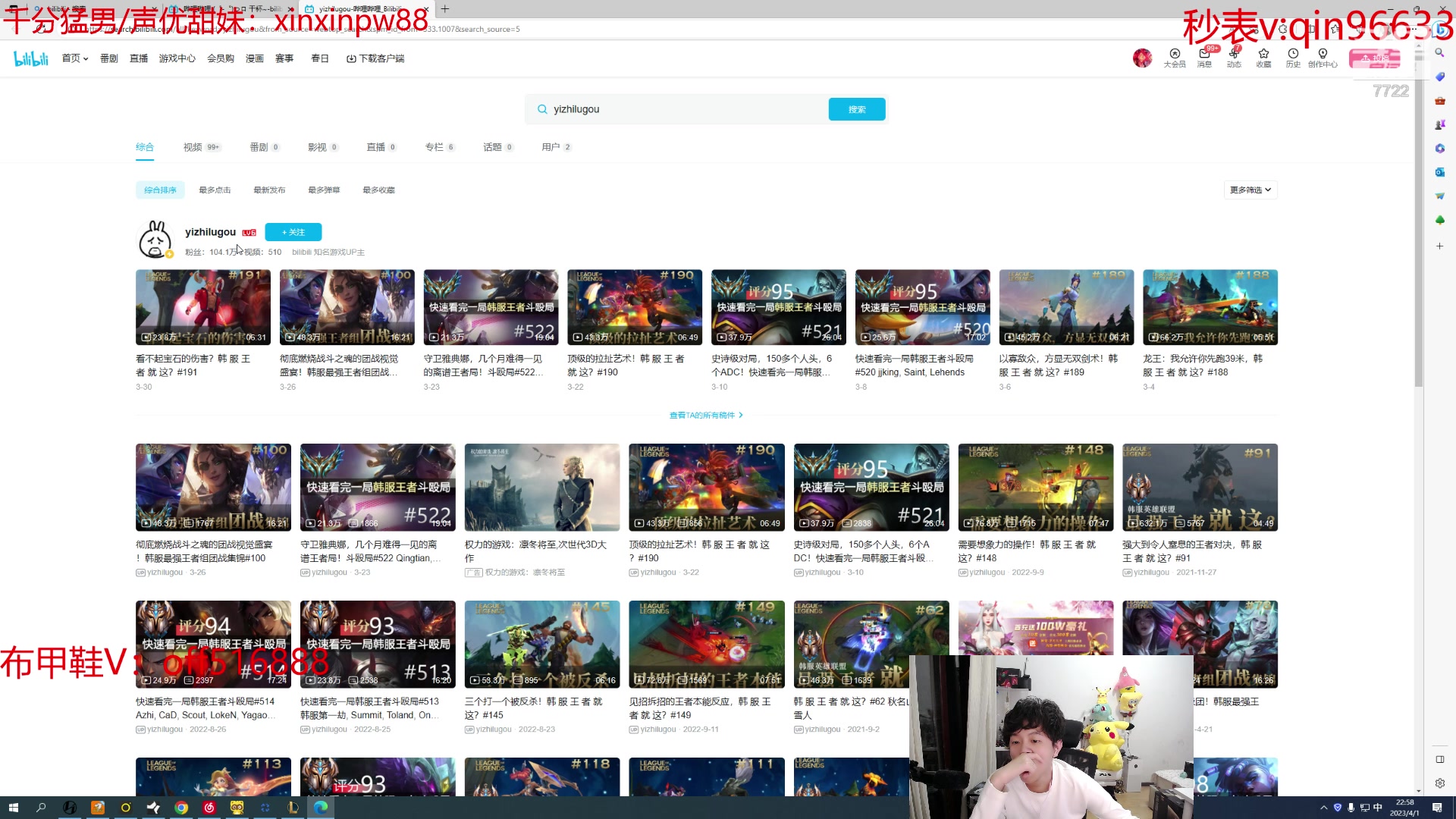Viewport: 1456px width, 819px height.
Task: Open the #148 video thumbnail
Action: [1036, 488]
